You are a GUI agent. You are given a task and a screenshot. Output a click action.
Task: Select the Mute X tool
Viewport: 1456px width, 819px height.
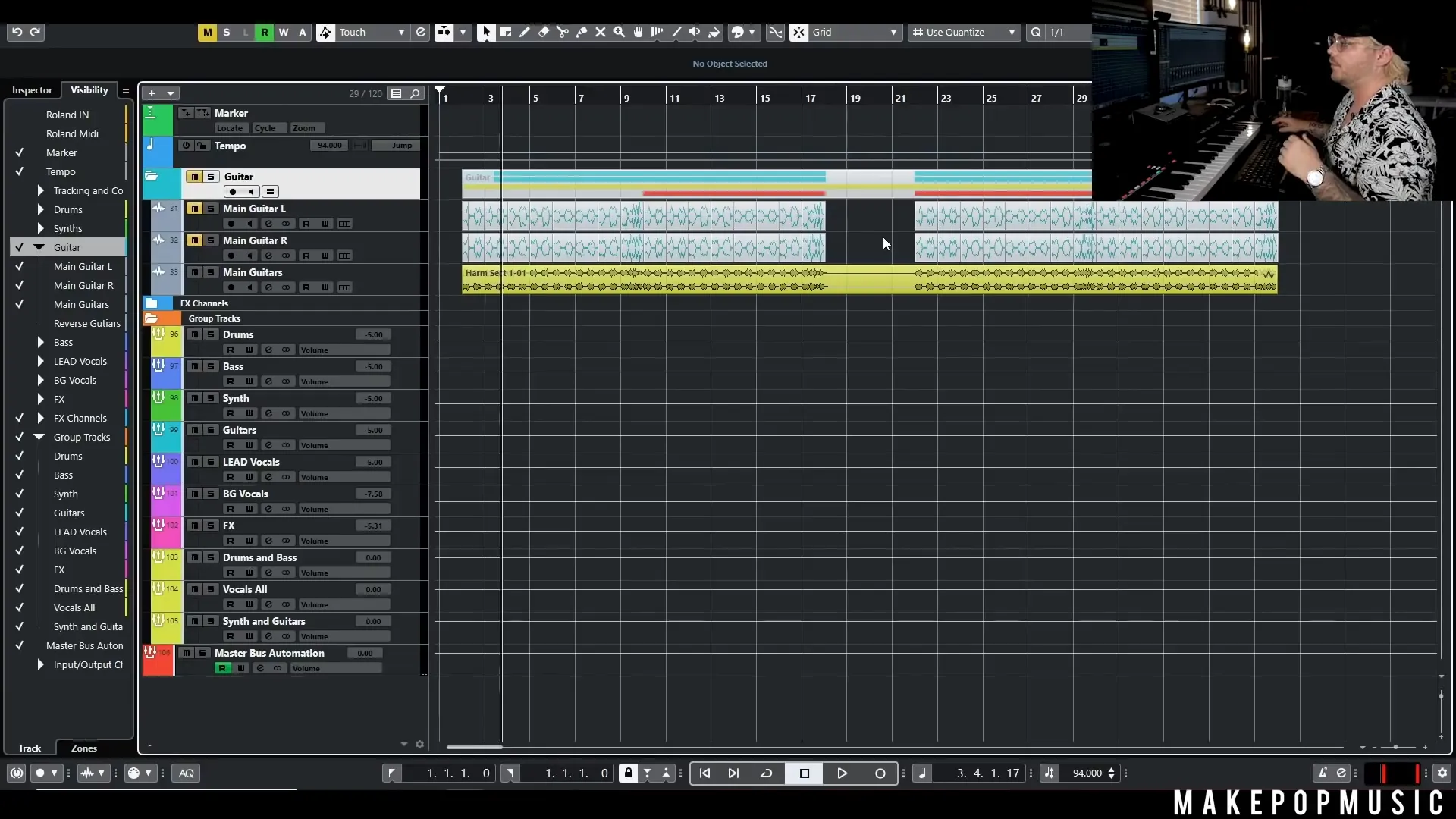click(601, 32)
